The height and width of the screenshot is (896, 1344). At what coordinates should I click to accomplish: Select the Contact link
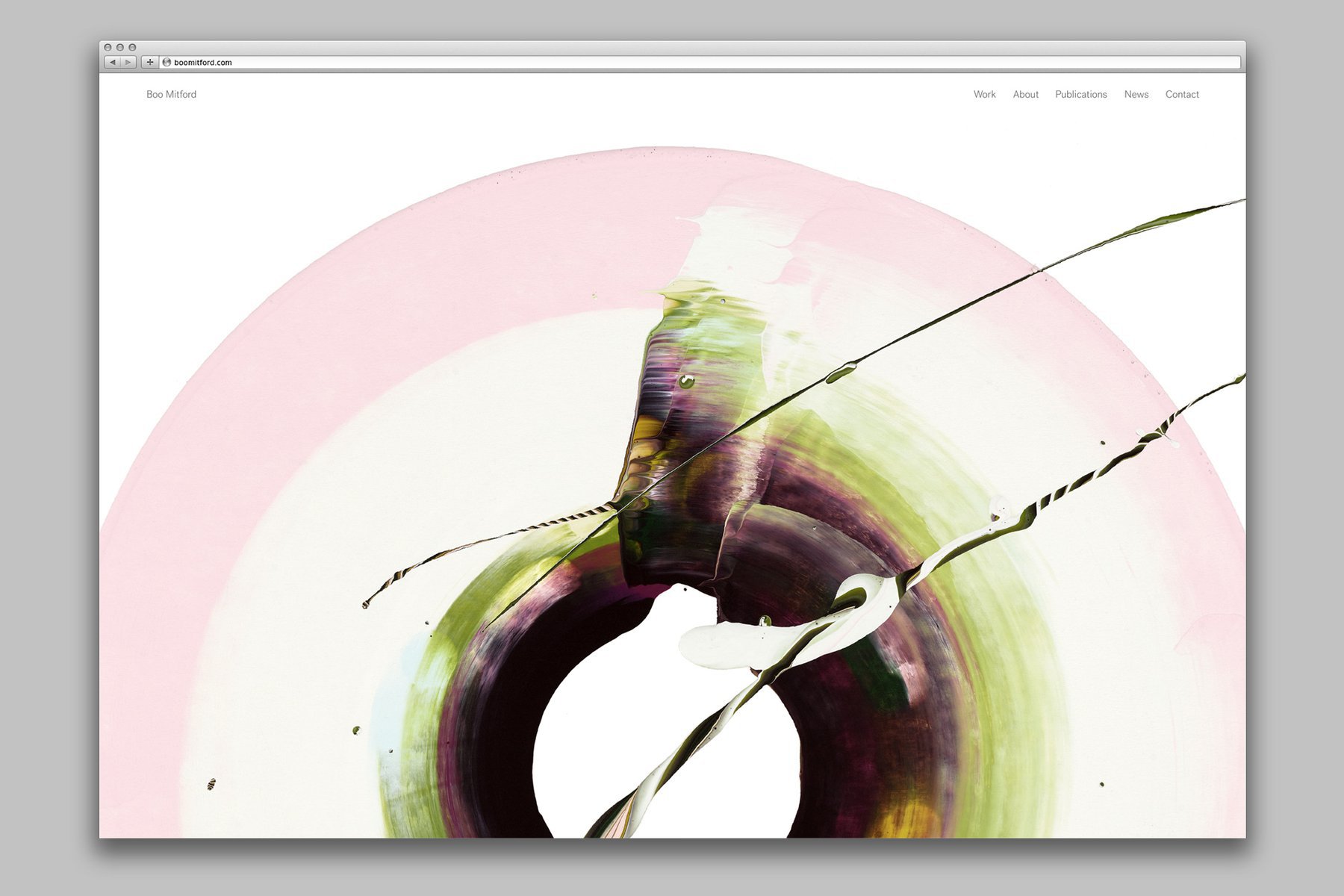point(1181,94)
